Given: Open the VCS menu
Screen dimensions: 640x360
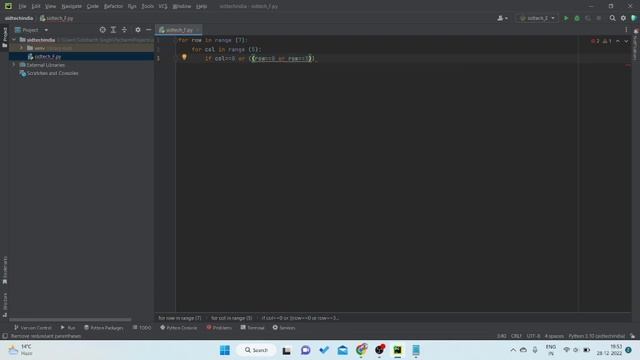Looking at the screenshot, I should click(163, 6).
